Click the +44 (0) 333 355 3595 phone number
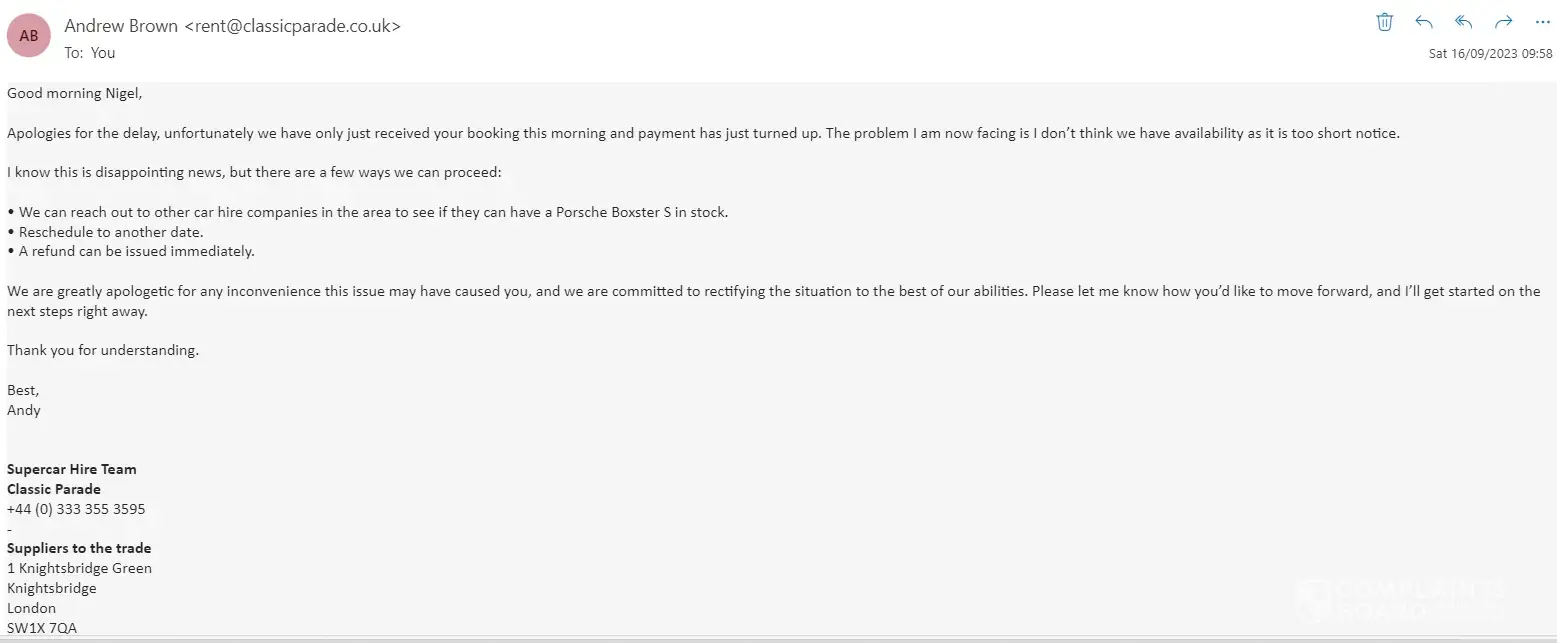1557x643 pixels. click(x=76, y=509)
